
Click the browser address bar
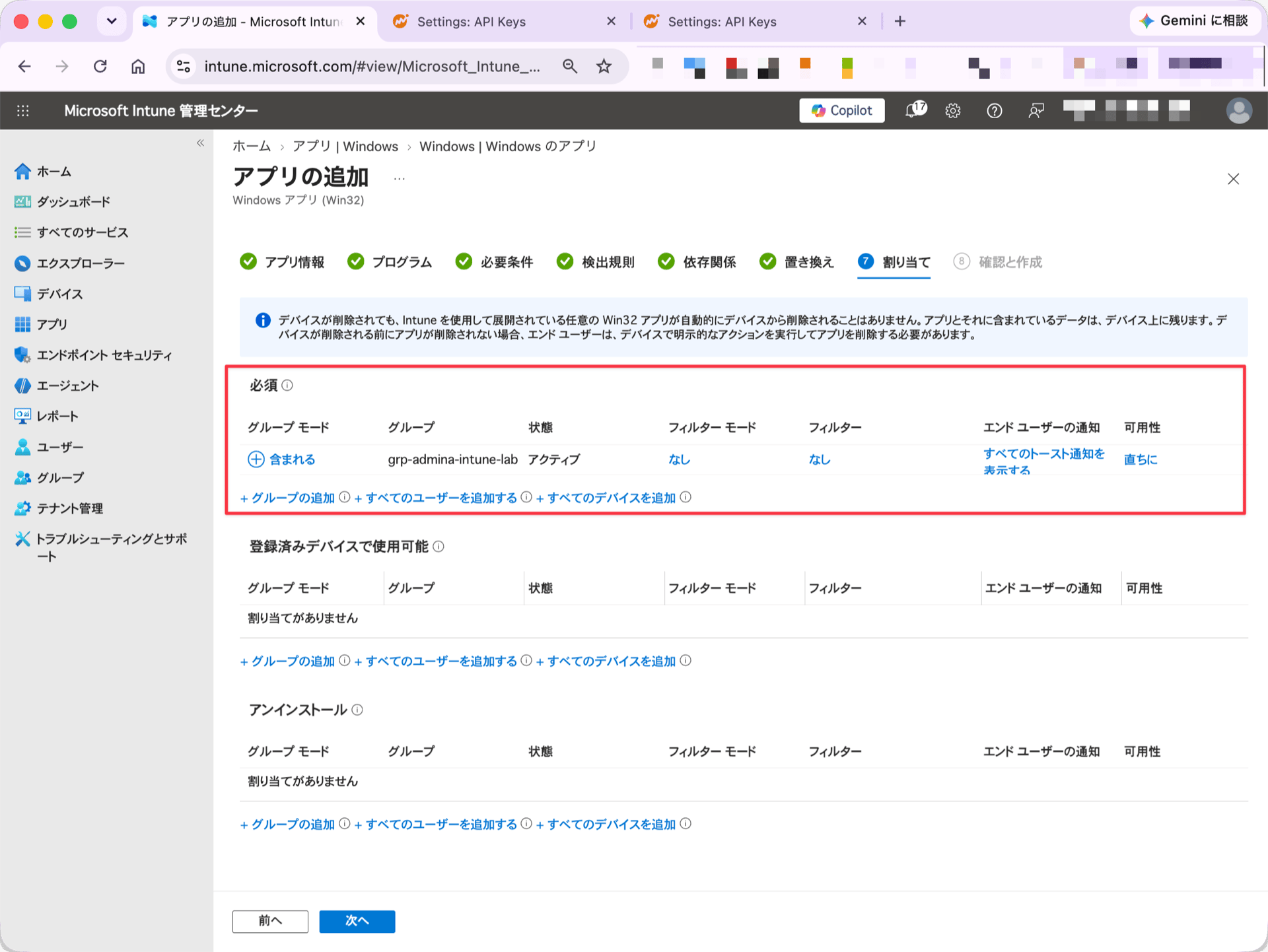(372, 66)
